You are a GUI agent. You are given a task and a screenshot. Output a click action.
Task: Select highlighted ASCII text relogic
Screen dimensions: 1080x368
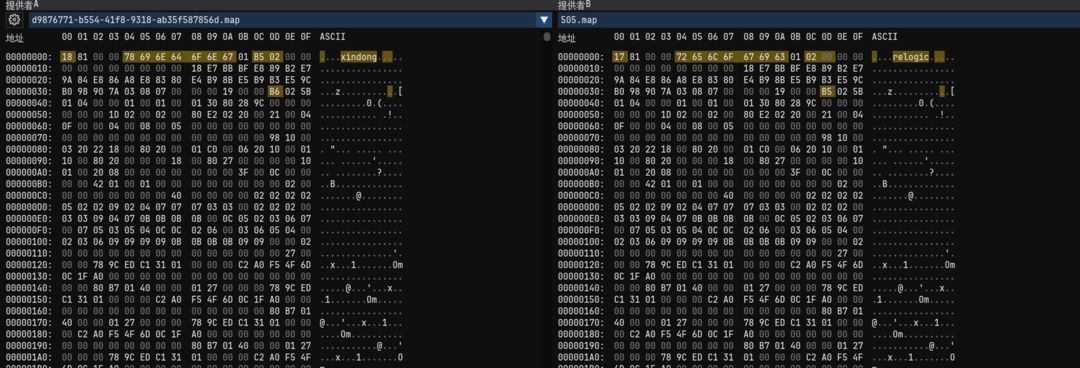[911, 58]
